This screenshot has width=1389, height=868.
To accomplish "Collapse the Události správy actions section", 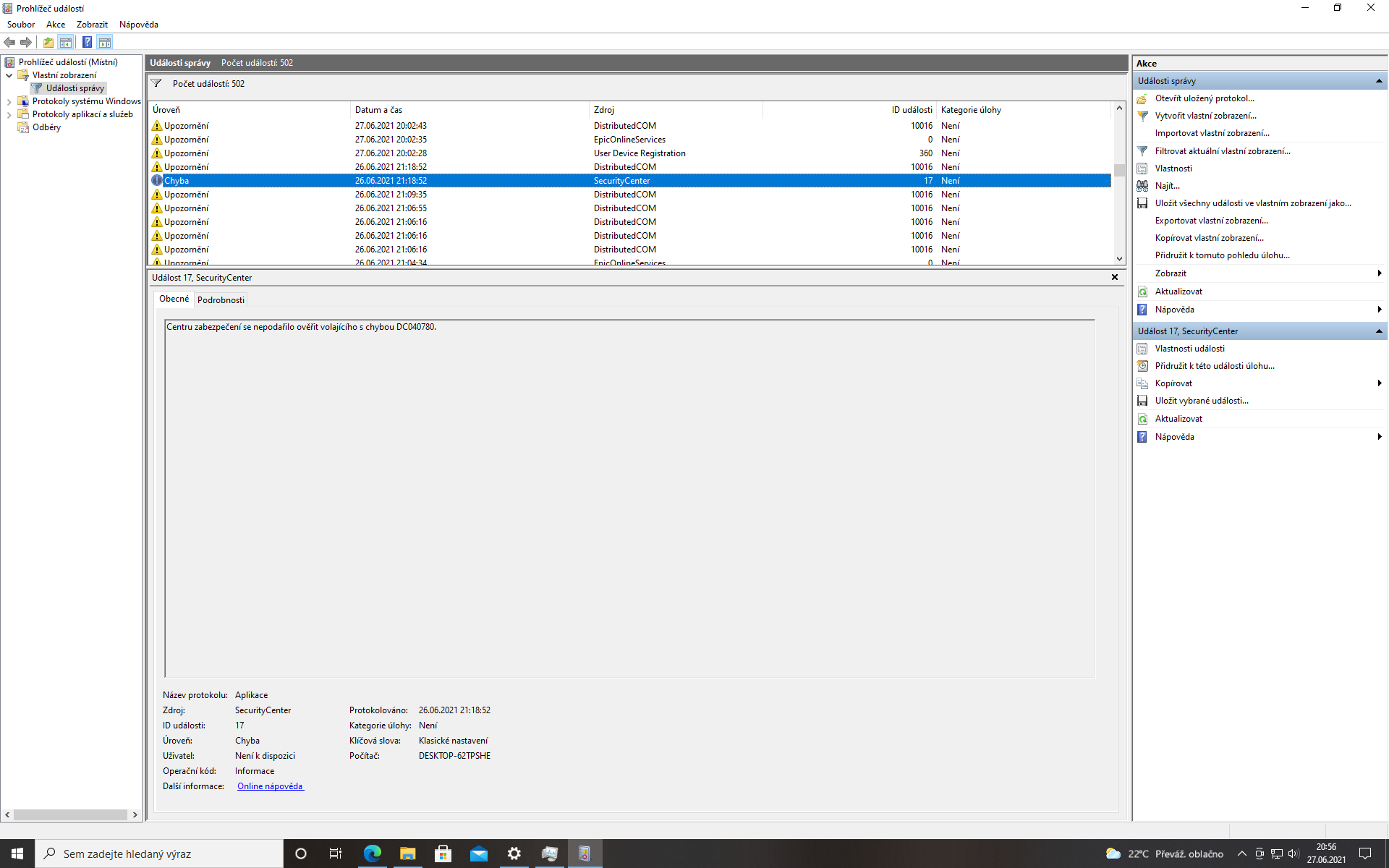I will [x=1379, y=81].
